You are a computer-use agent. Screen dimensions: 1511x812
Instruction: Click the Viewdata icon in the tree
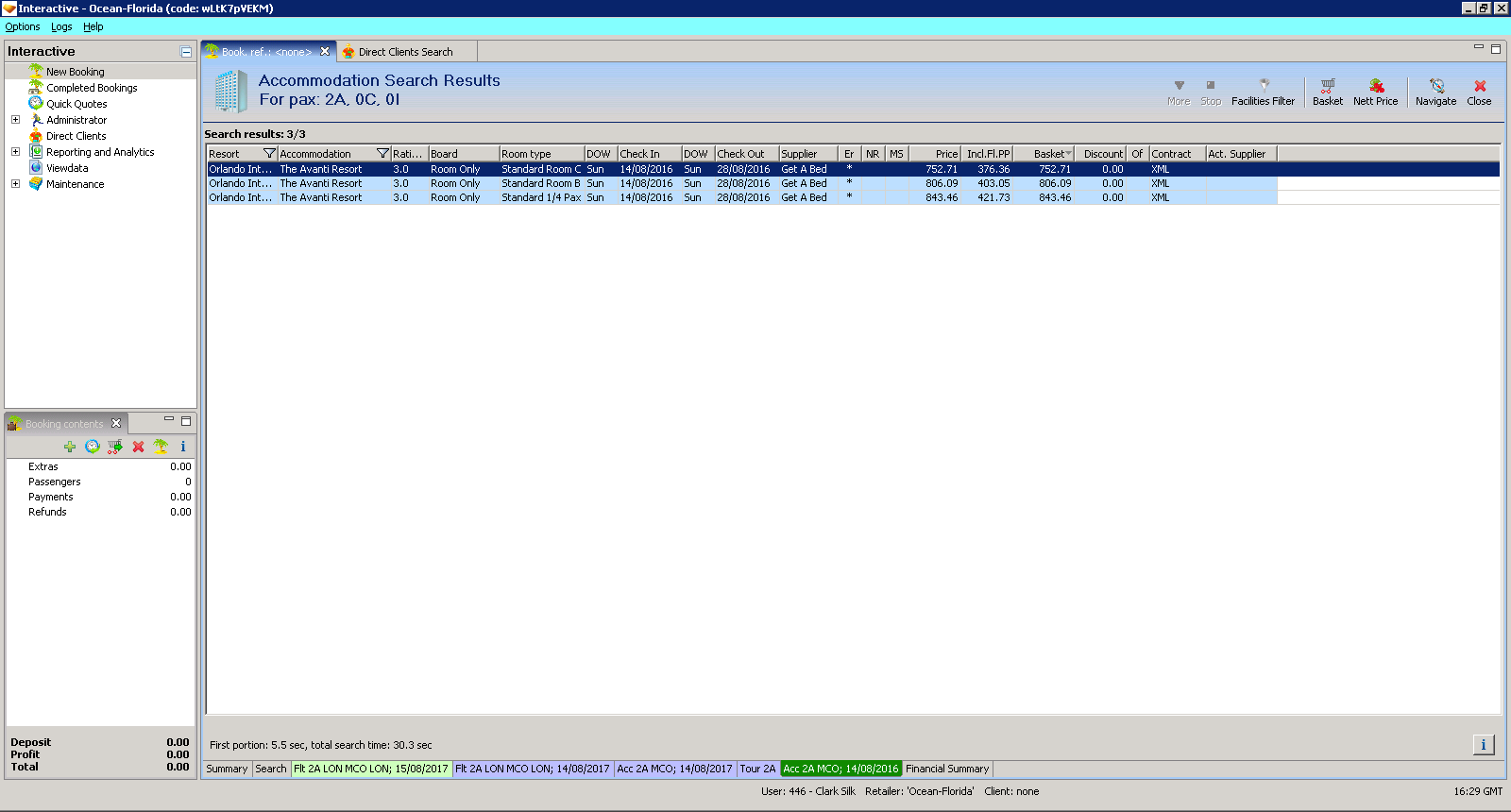[x=36, y=168]
